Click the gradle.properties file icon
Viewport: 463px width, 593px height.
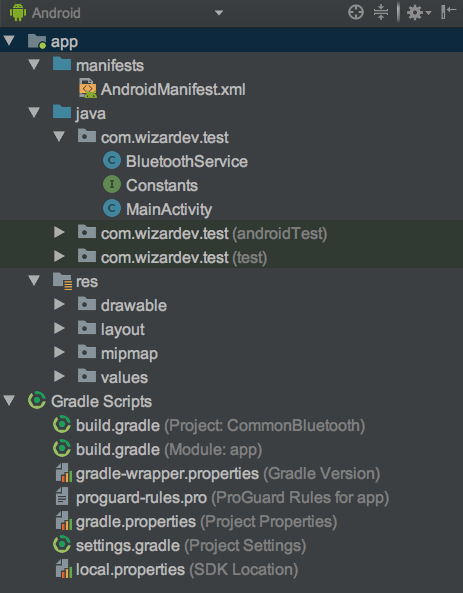coord(64,521)
